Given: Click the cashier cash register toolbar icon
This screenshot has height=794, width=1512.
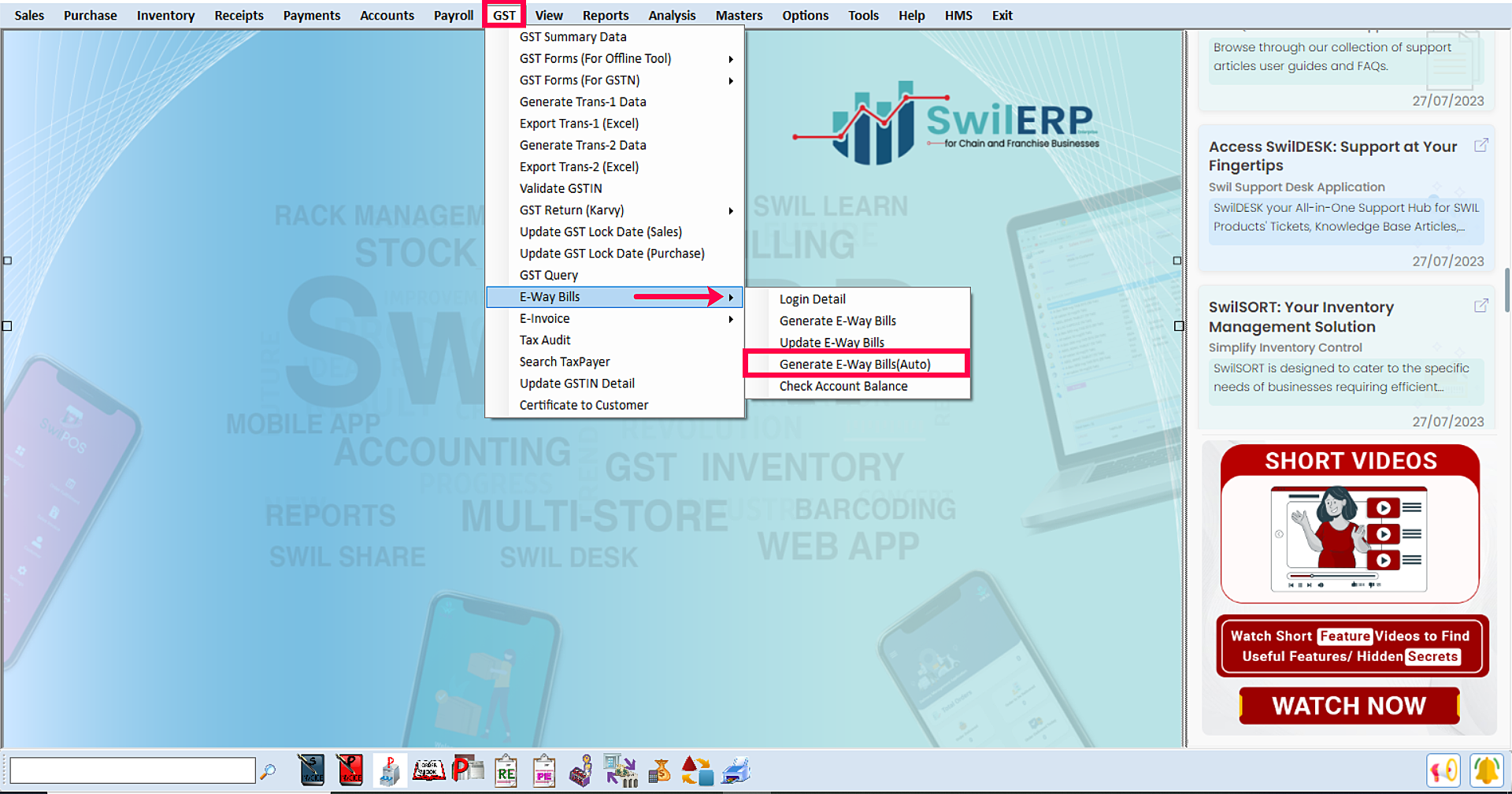Looking at the screenshot, I should tap(581, 770).
